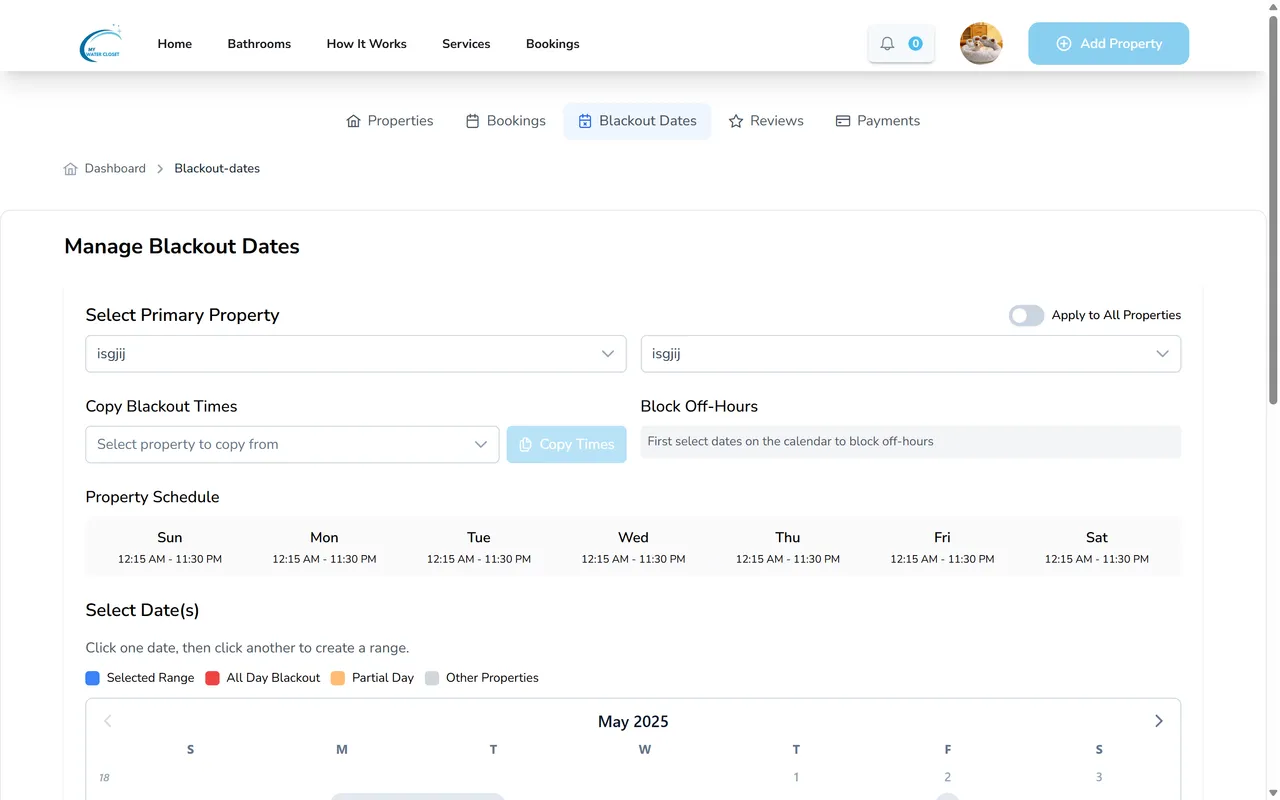
Task: Click the Dashboard breadcrumb link
Action: pos(115,169)
